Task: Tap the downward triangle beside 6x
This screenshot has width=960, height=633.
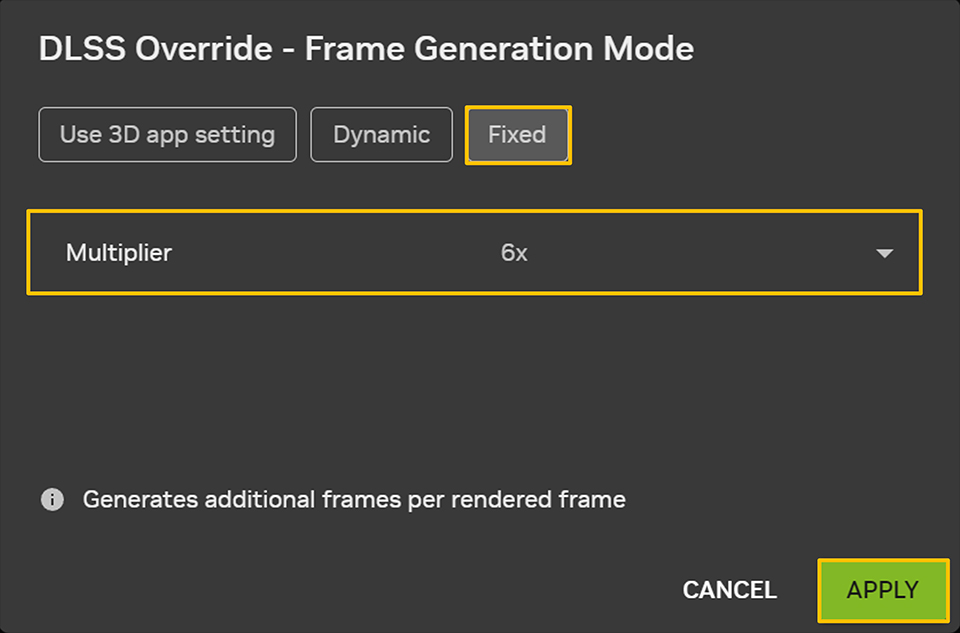Action: point(884,254)
